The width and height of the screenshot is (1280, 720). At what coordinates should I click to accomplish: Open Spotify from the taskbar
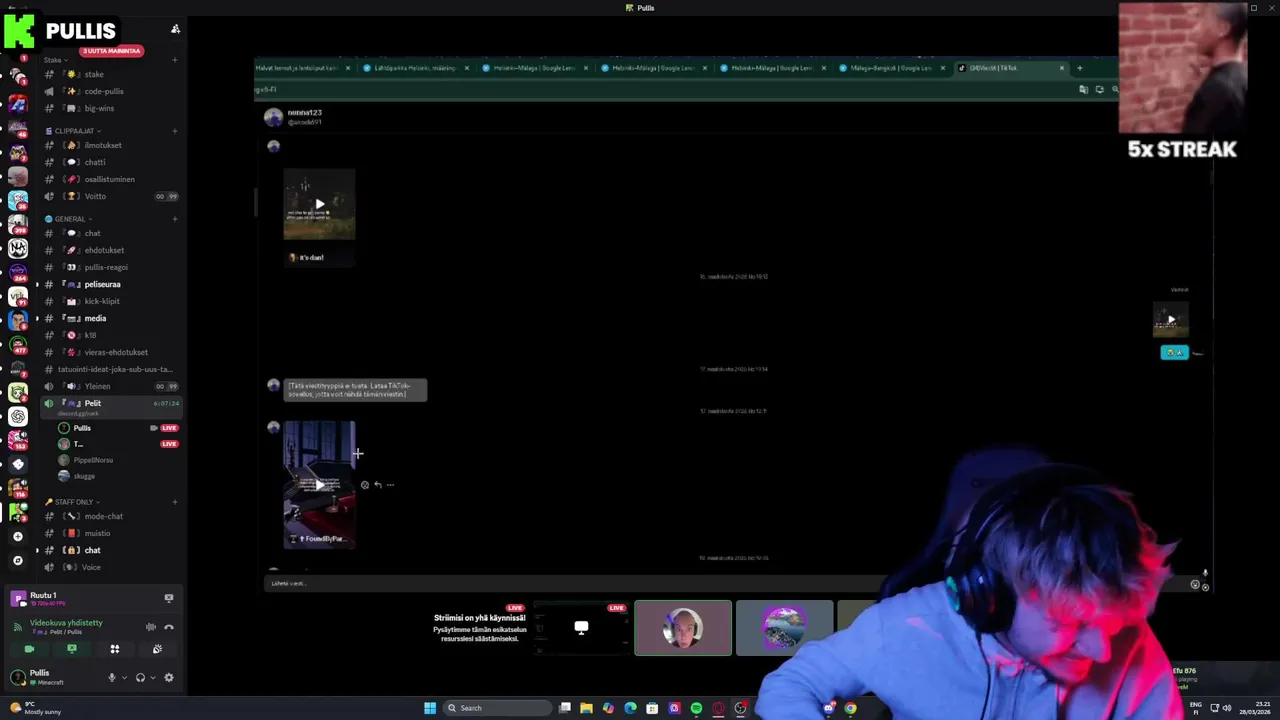click(x=696, y=708)
